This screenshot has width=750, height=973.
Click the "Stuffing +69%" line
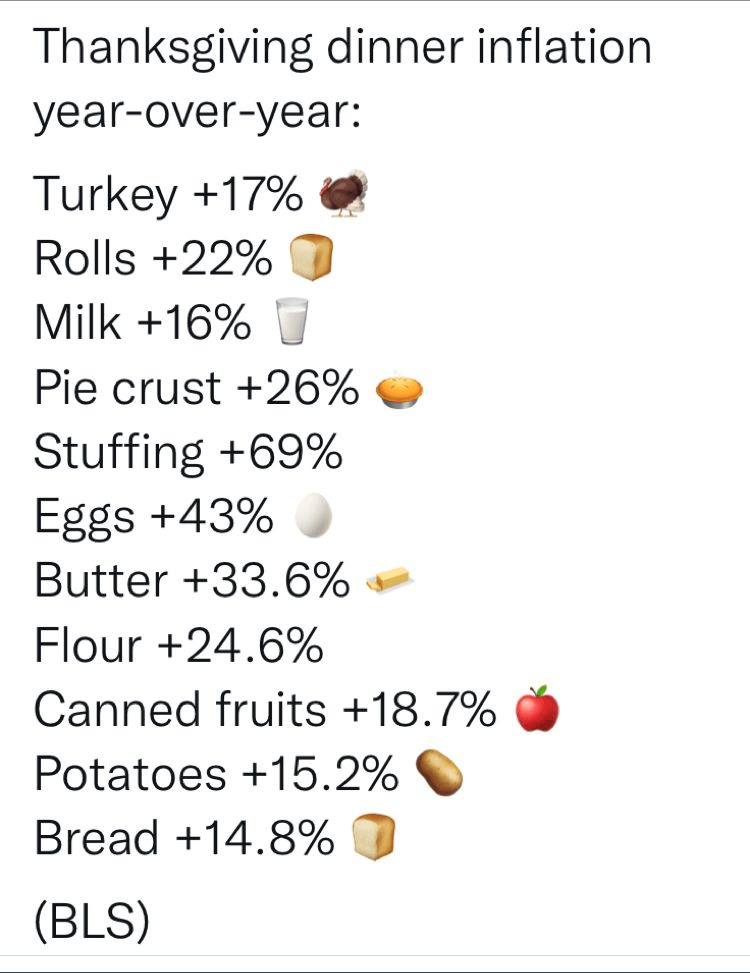188,453
